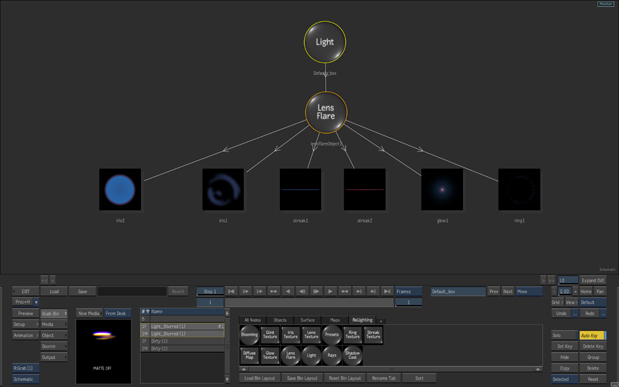Open the Default view layout dropdown
The height and width of the screenshot is (387, 619).
[x=593, y=302]
